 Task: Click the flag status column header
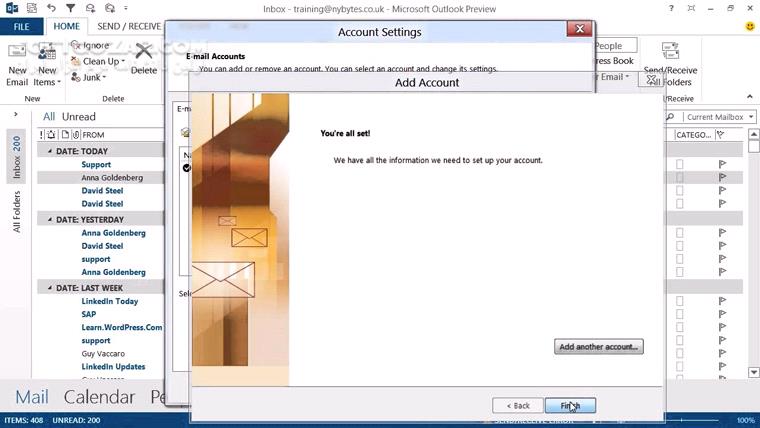point(721,135)
